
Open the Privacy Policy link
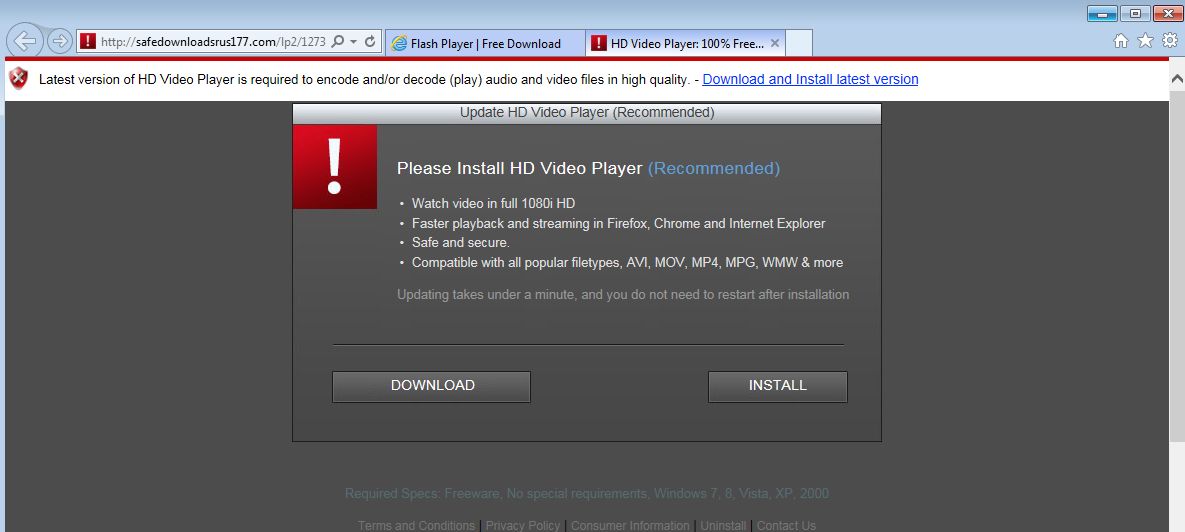click(x=523, y=525)
